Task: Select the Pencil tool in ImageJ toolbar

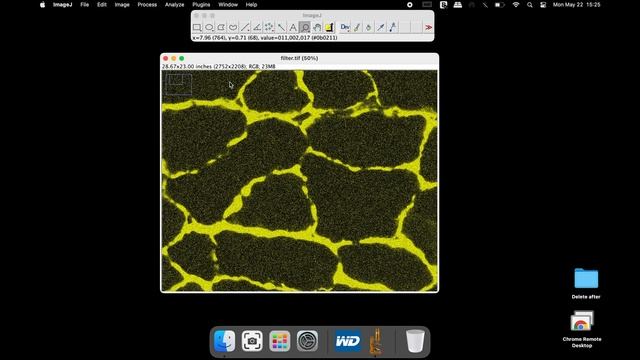Action: (393, 27)
